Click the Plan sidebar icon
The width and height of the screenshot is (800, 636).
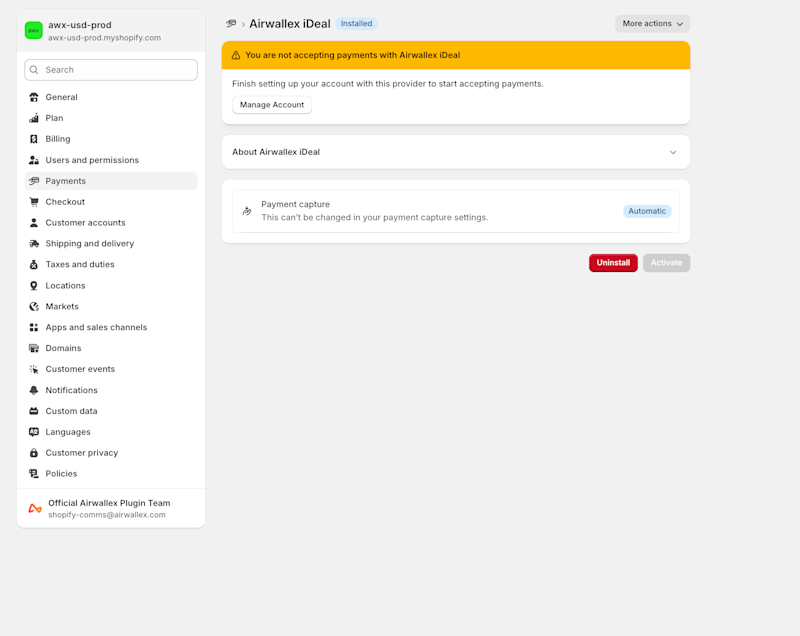(x=33, y=118)
